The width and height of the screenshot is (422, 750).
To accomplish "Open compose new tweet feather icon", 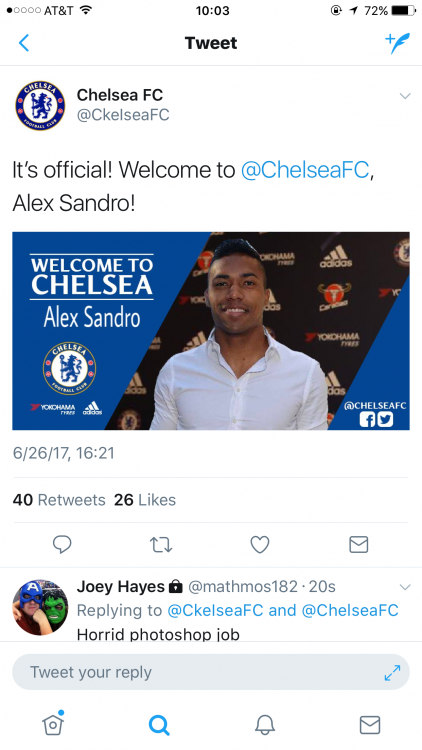I will click(x=398, y=43).
